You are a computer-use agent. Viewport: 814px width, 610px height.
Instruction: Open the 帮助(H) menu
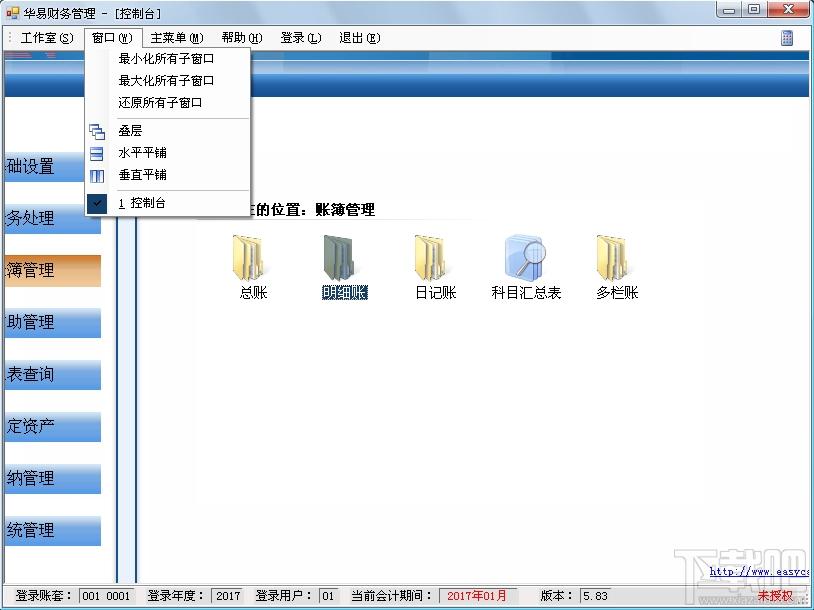pyautogui.click(x=242, y=38)
